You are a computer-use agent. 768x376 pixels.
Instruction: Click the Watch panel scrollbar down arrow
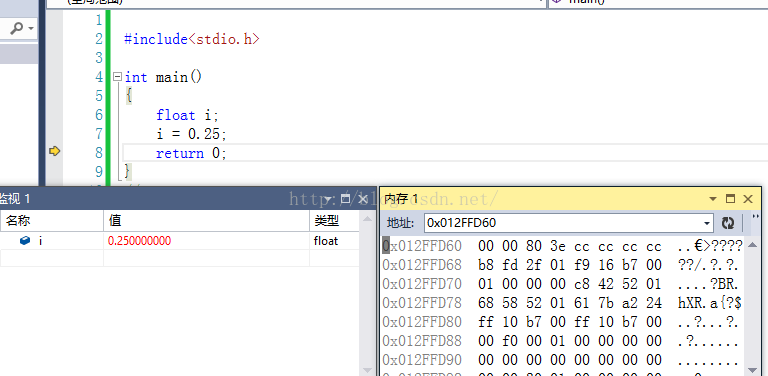[367, 370]
